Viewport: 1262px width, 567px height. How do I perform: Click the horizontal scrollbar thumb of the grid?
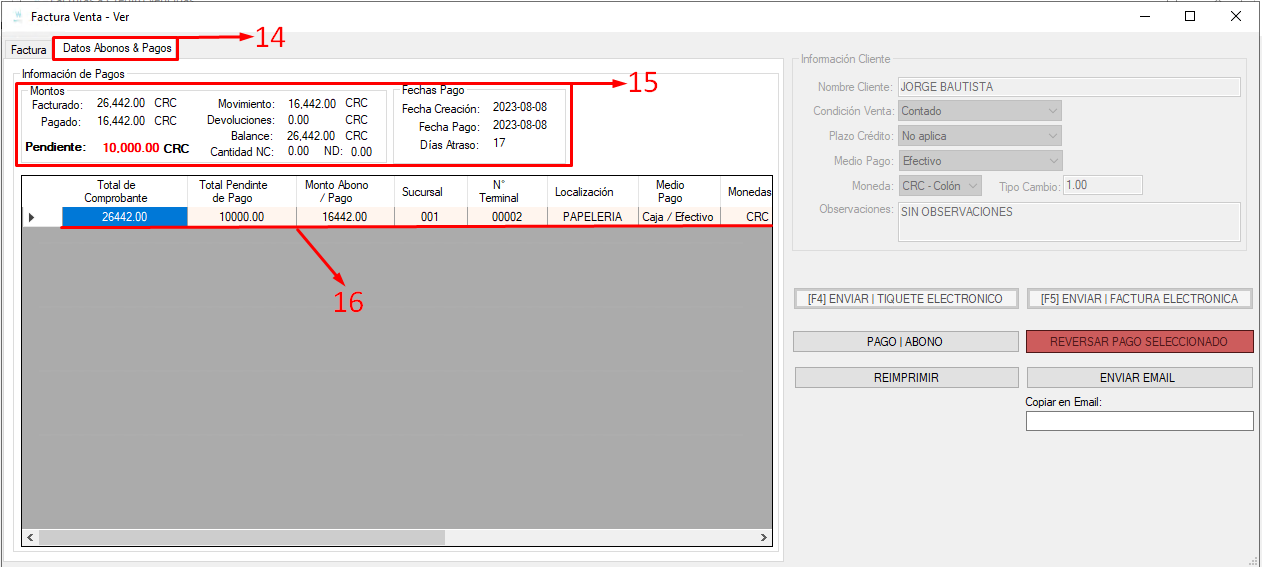pos(241,538)
